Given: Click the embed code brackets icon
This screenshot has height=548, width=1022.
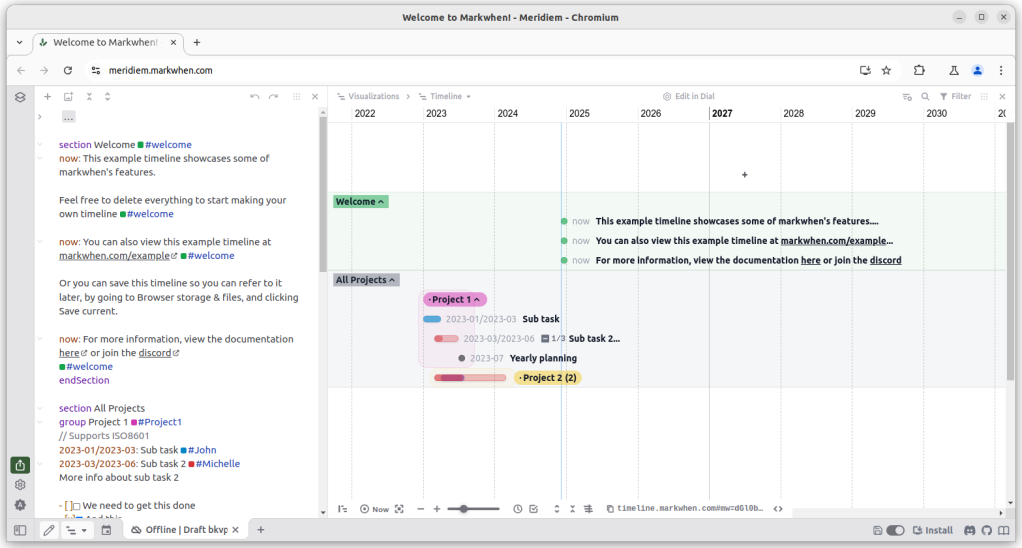Looking at the screenshot, I should tap(778, 509).
